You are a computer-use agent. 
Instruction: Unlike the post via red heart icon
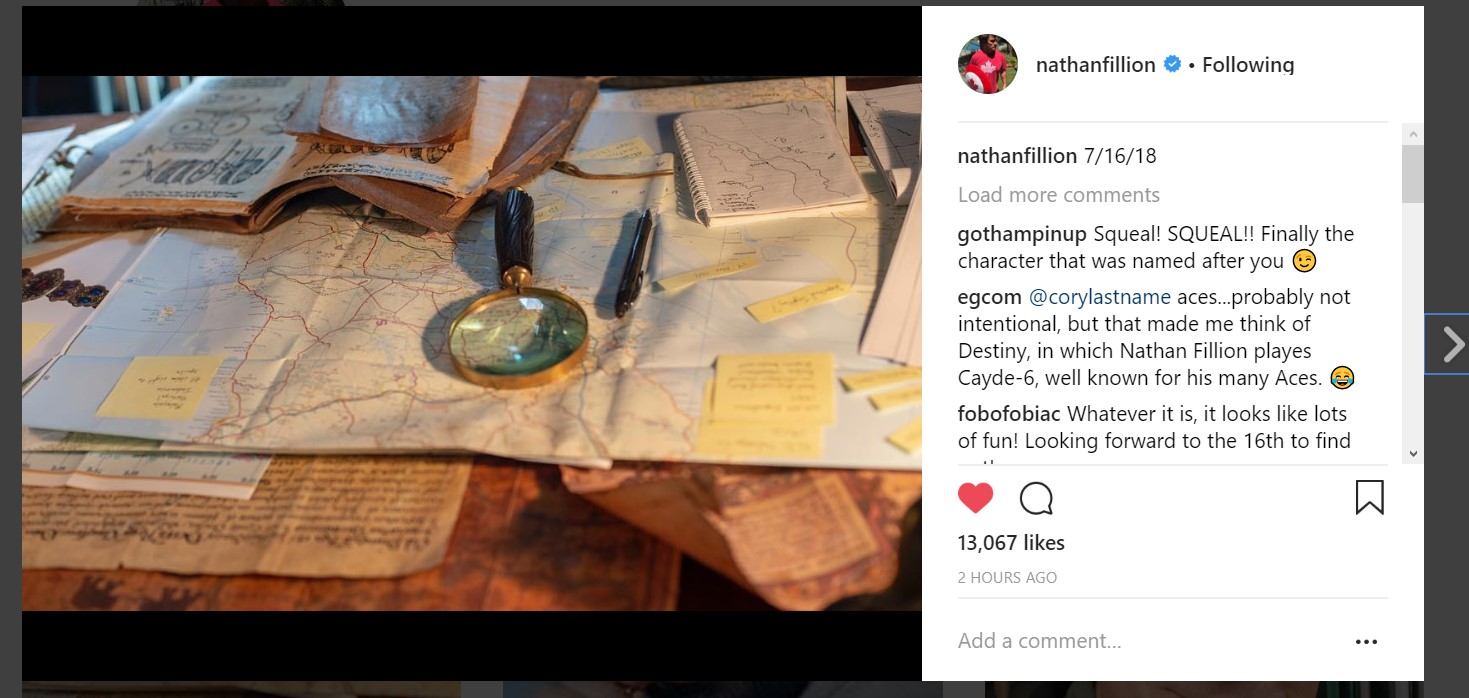[976, 497]
